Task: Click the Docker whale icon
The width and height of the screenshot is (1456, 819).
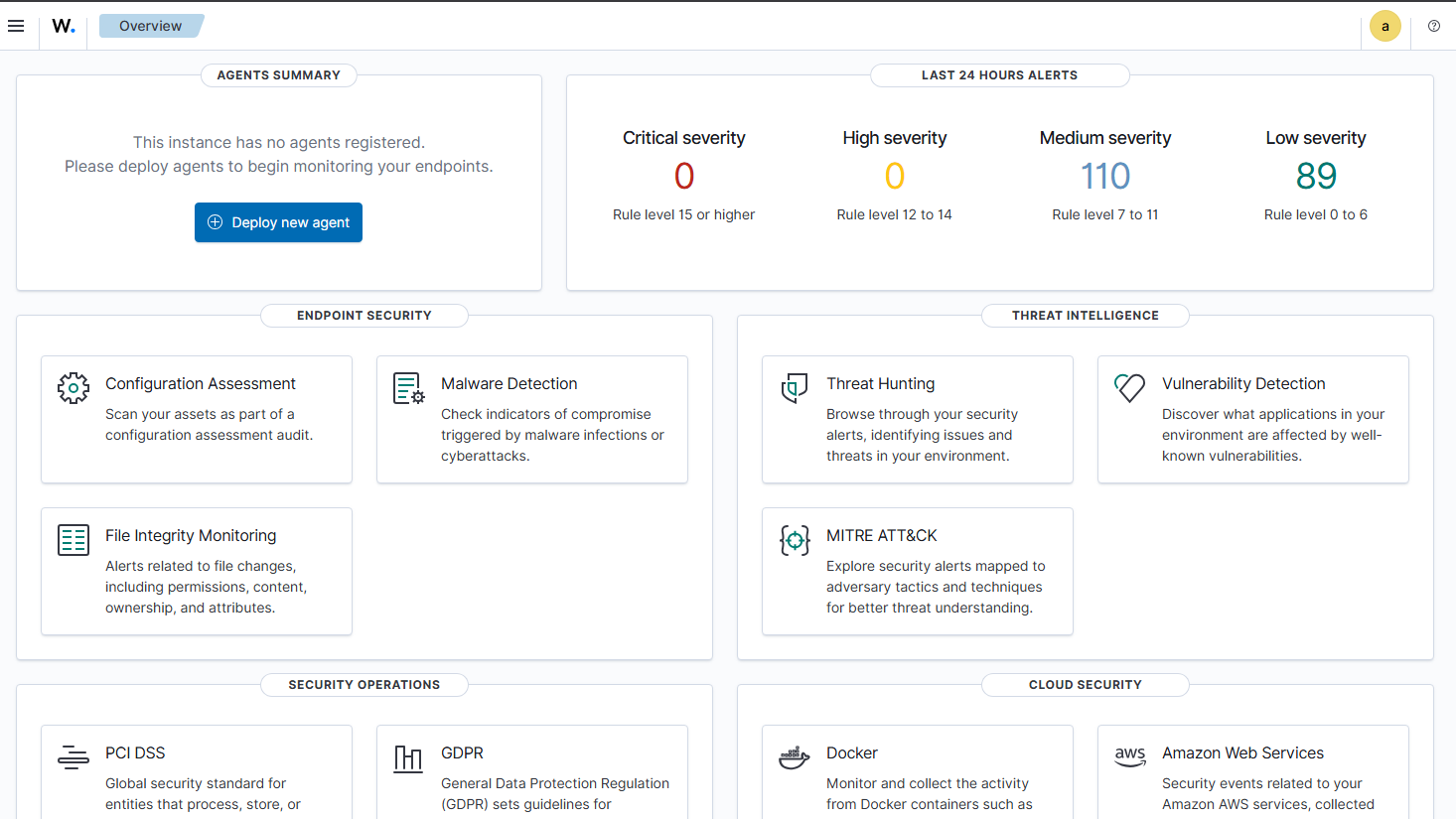Action: point(795,757)
